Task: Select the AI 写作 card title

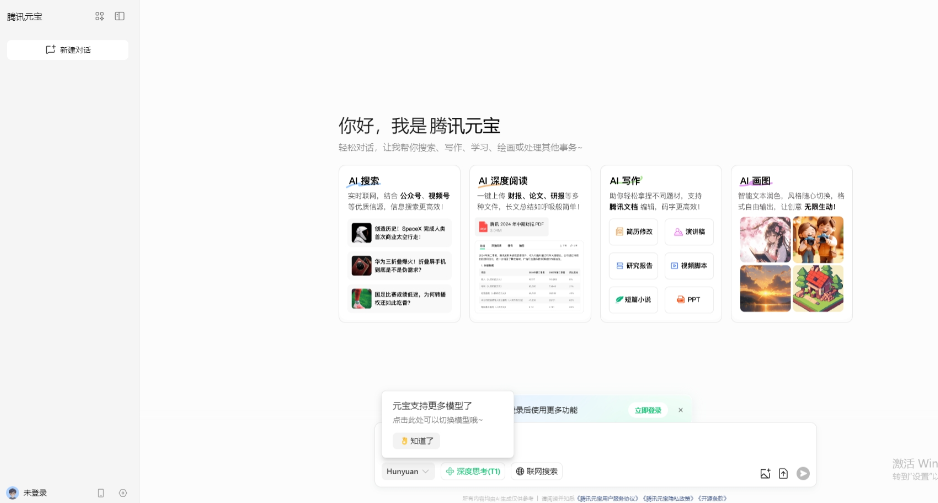Action: point(625,181)
